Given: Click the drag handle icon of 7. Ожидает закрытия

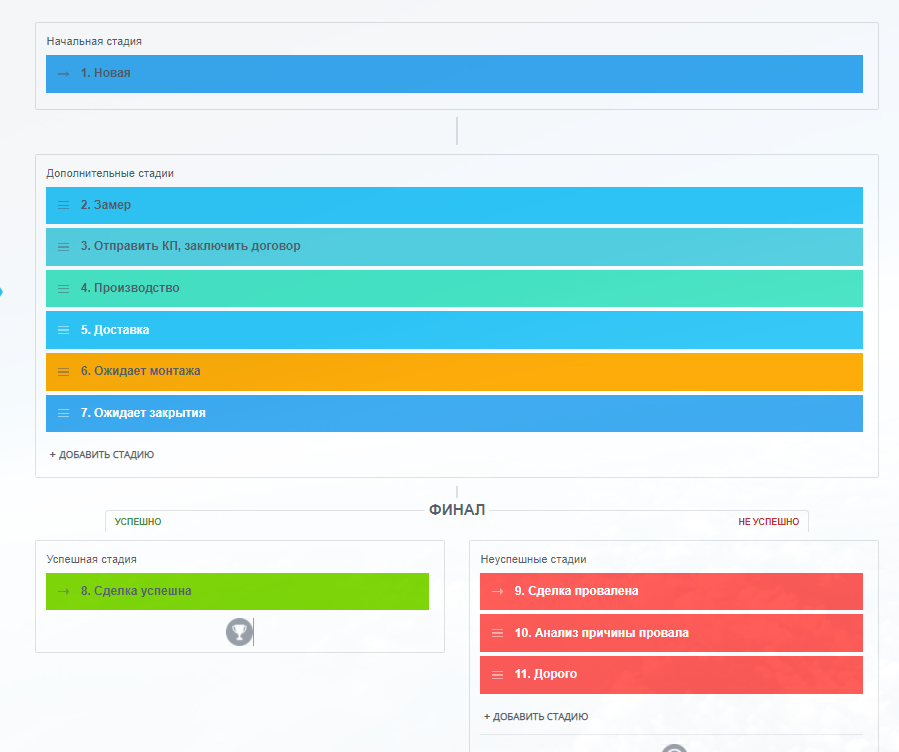Looking at the screenshot, I should [64, 413].
